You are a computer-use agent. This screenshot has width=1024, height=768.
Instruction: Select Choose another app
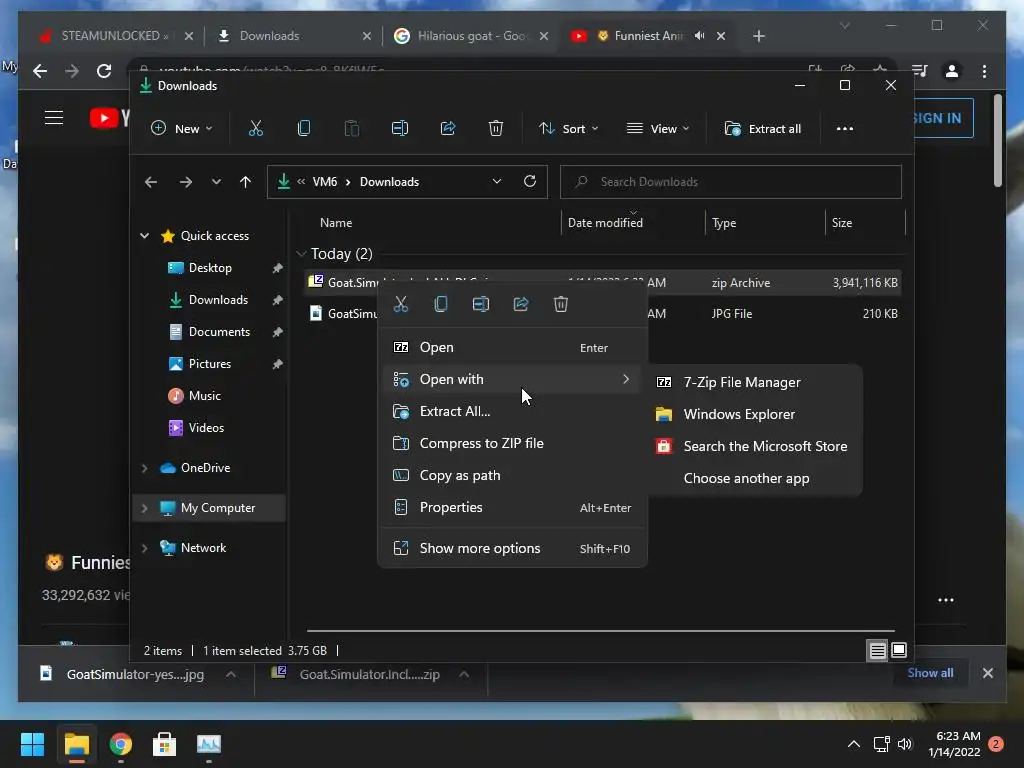pos(756,479)
